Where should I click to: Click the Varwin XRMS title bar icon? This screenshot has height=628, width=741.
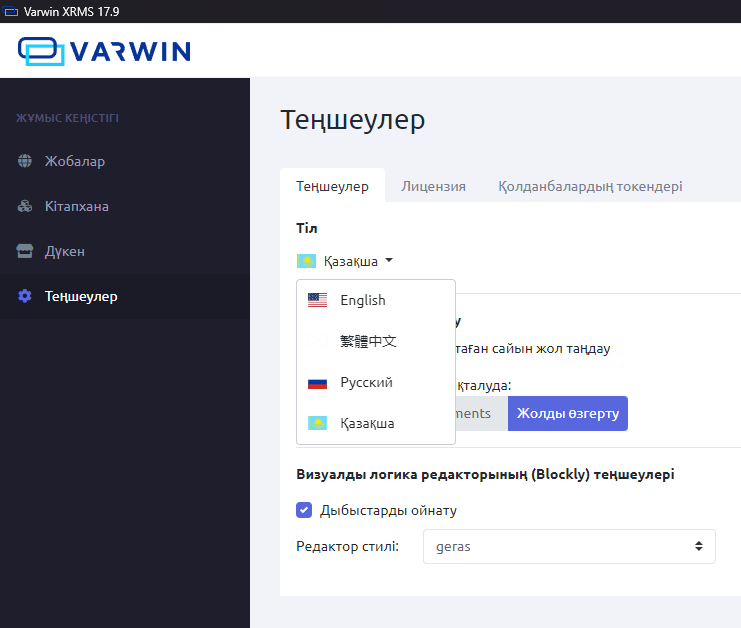click(x=10, y=11)
